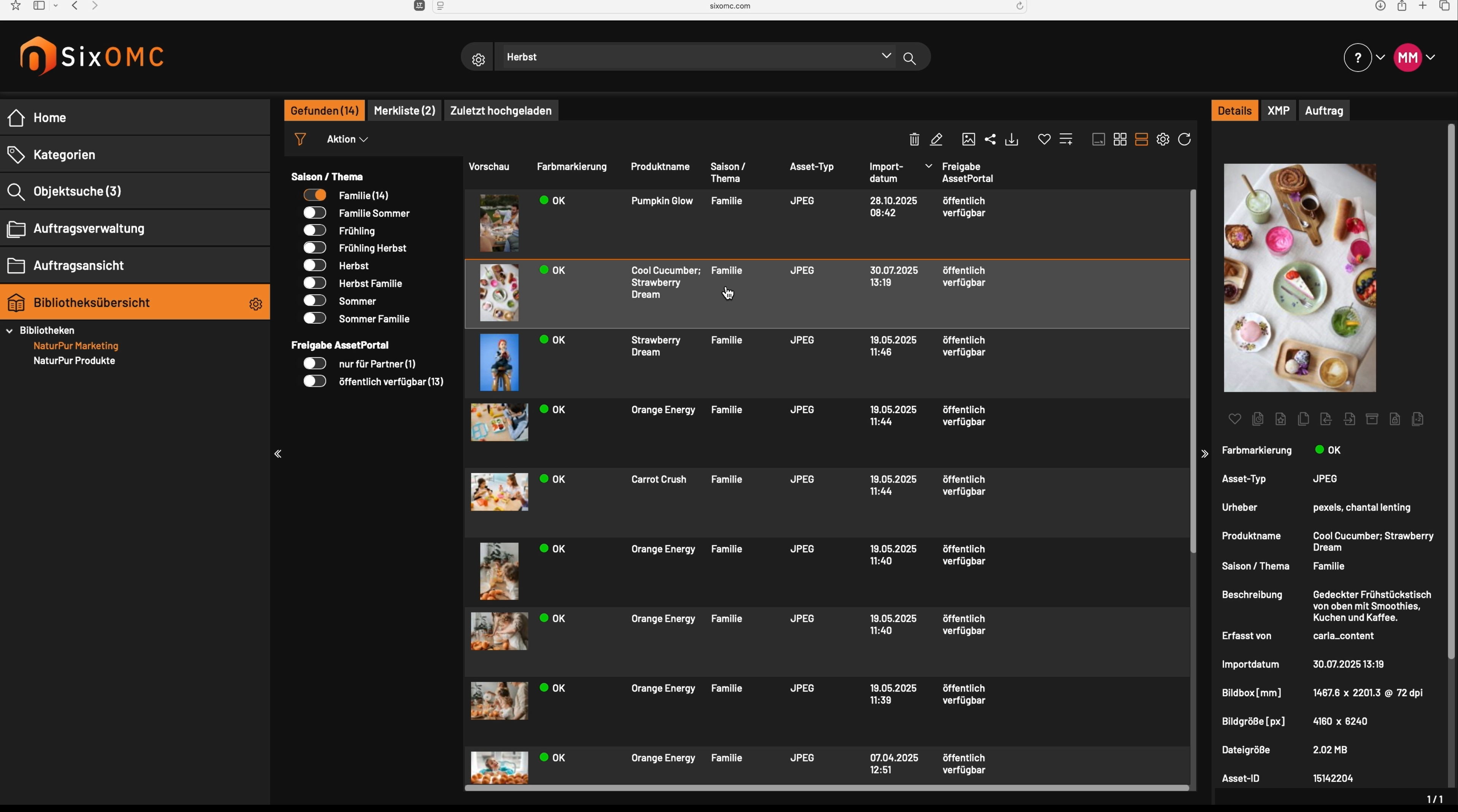Click the heart watchlist icon in toolbar

point(1044,139)
